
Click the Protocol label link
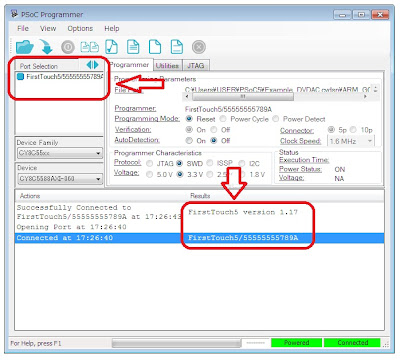(128, 162)
